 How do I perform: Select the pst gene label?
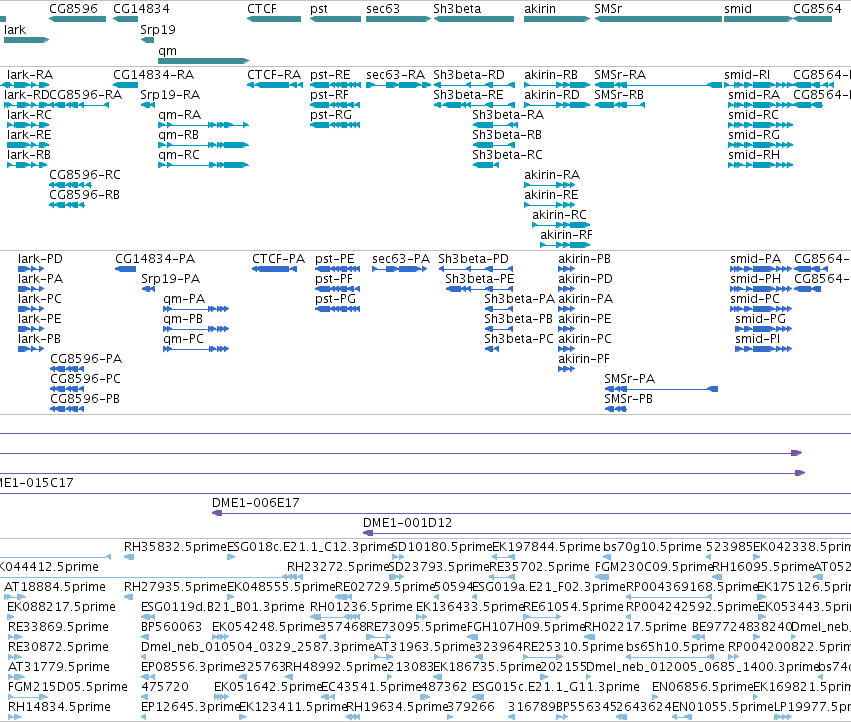319,9
